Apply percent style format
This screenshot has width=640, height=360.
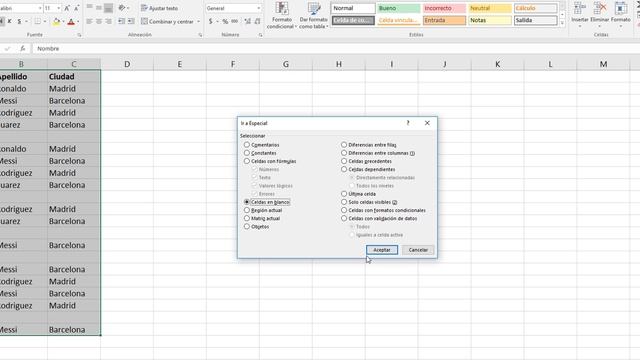225,21
